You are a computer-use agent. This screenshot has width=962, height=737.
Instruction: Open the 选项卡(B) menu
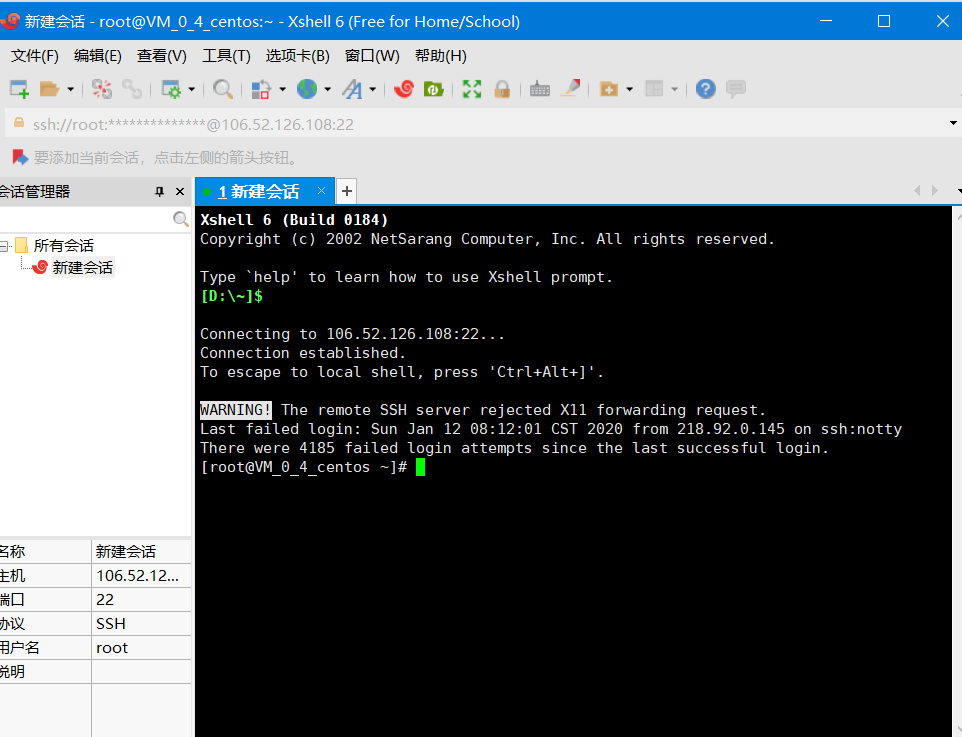298,56
